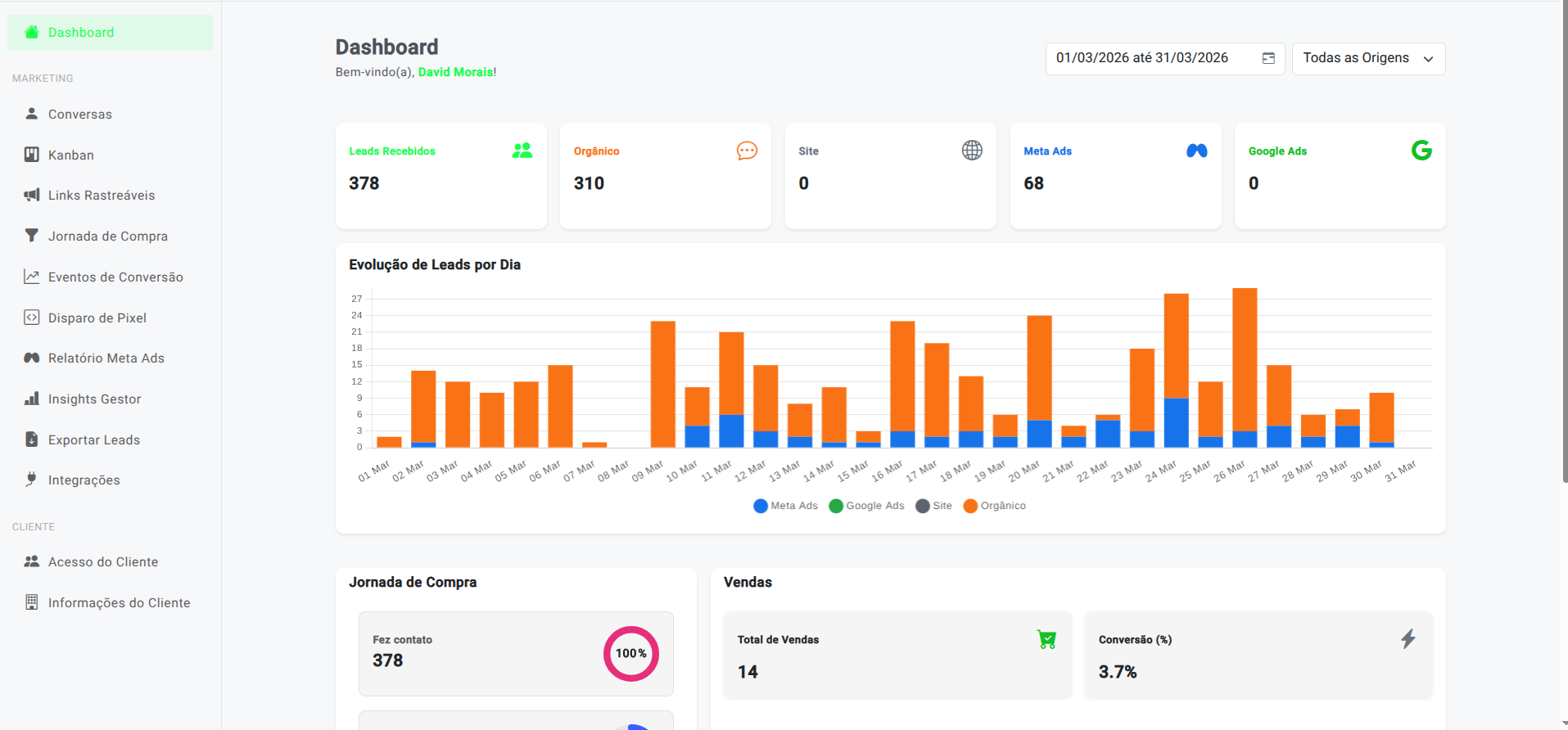Click the 24 Mar bar in chart
The image size is (1568, 730).
[x=1177, y=371]
